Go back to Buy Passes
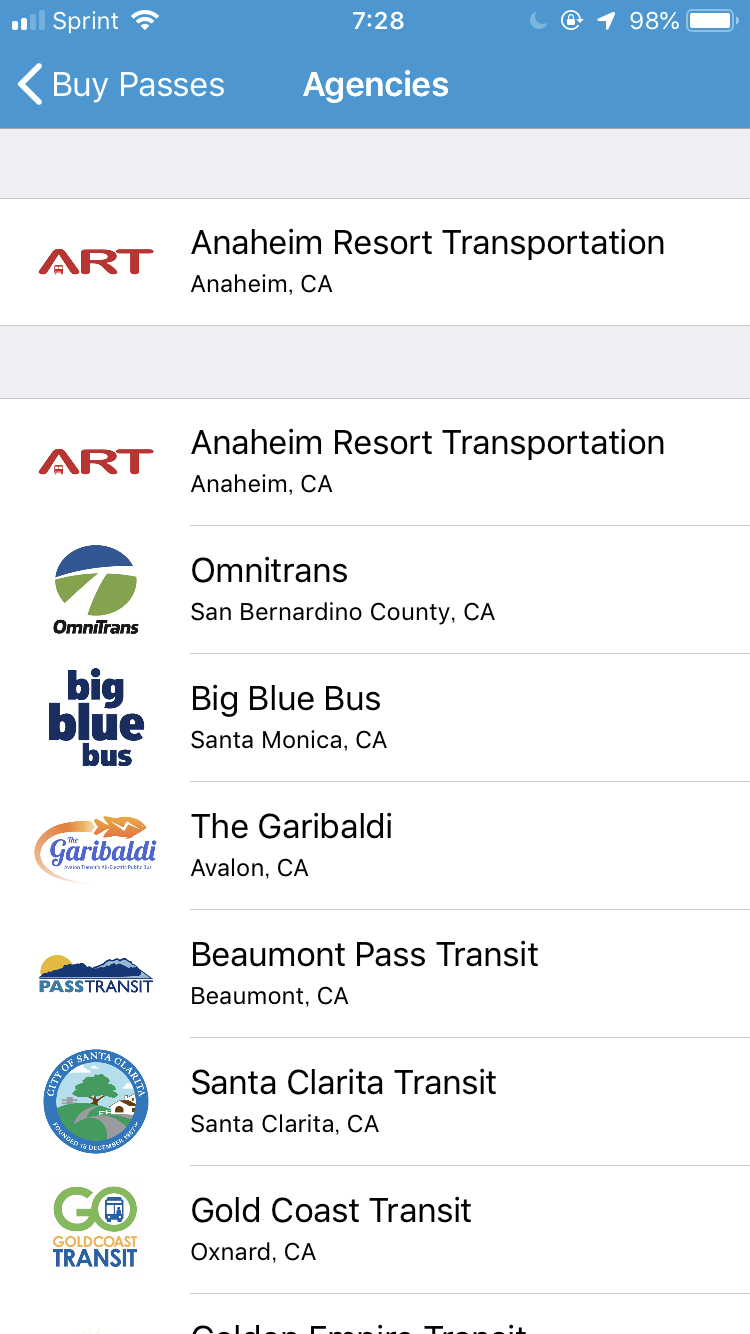750x1334 pixels. 122,85
